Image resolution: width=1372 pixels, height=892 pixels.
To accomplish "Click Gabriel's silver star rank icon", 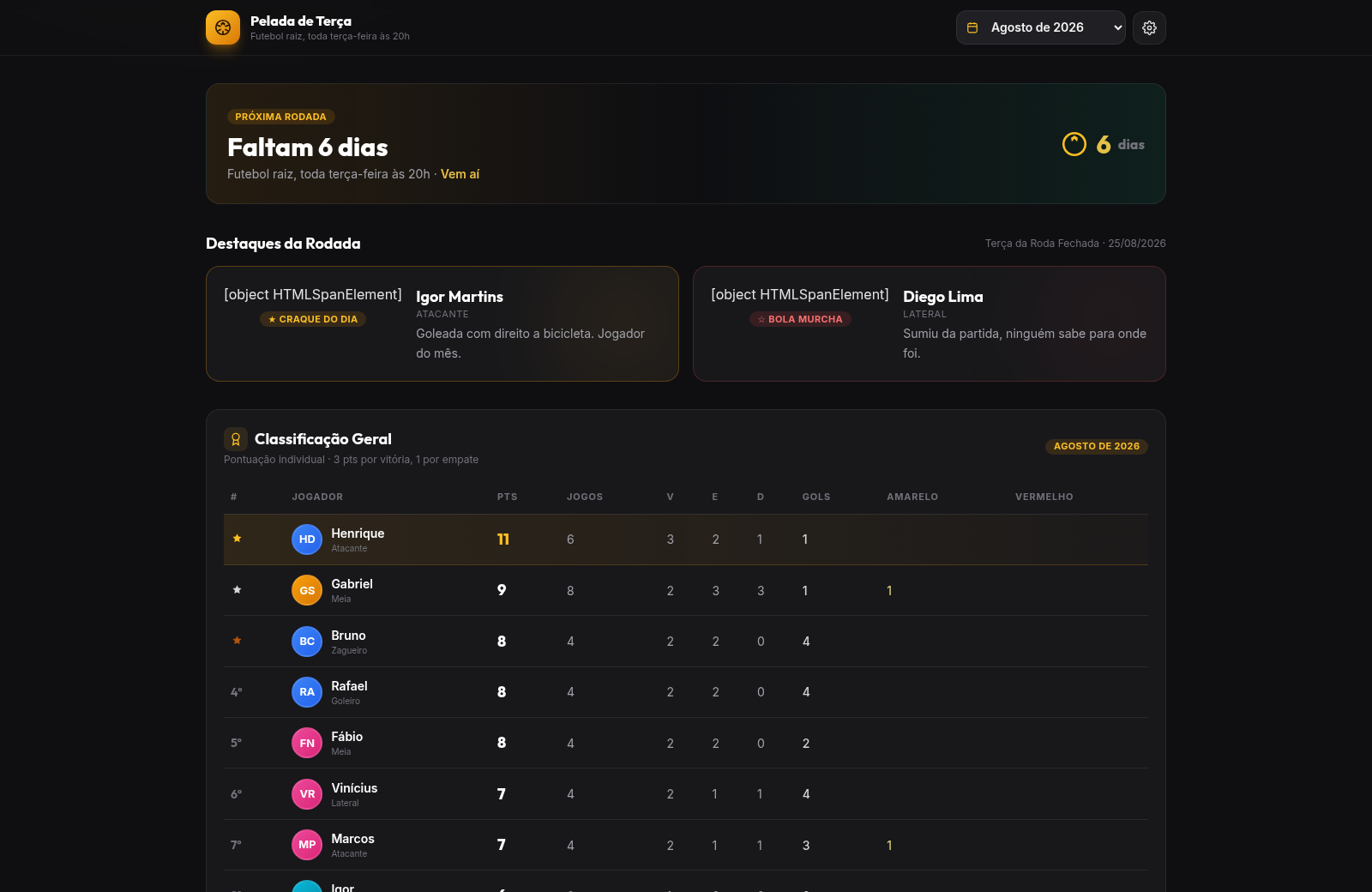I will [238, 590].
